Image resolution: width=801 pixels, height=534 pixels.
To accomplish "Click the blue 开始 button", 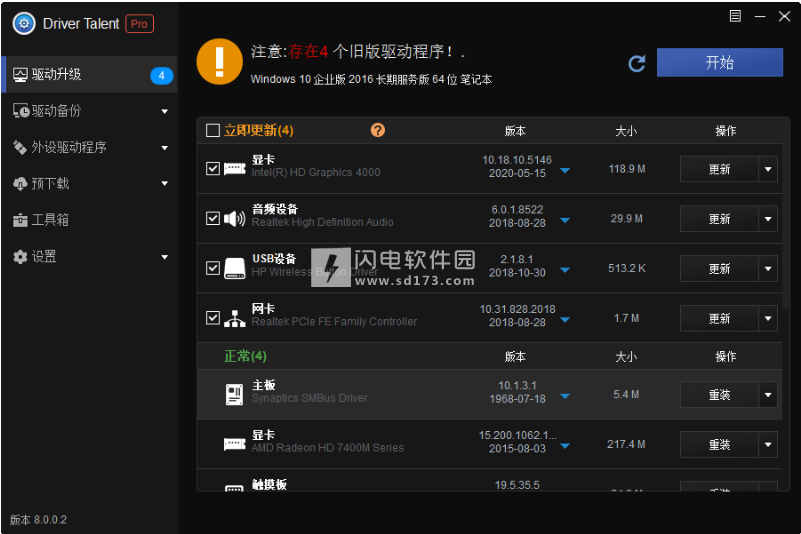I will (720, 62).
